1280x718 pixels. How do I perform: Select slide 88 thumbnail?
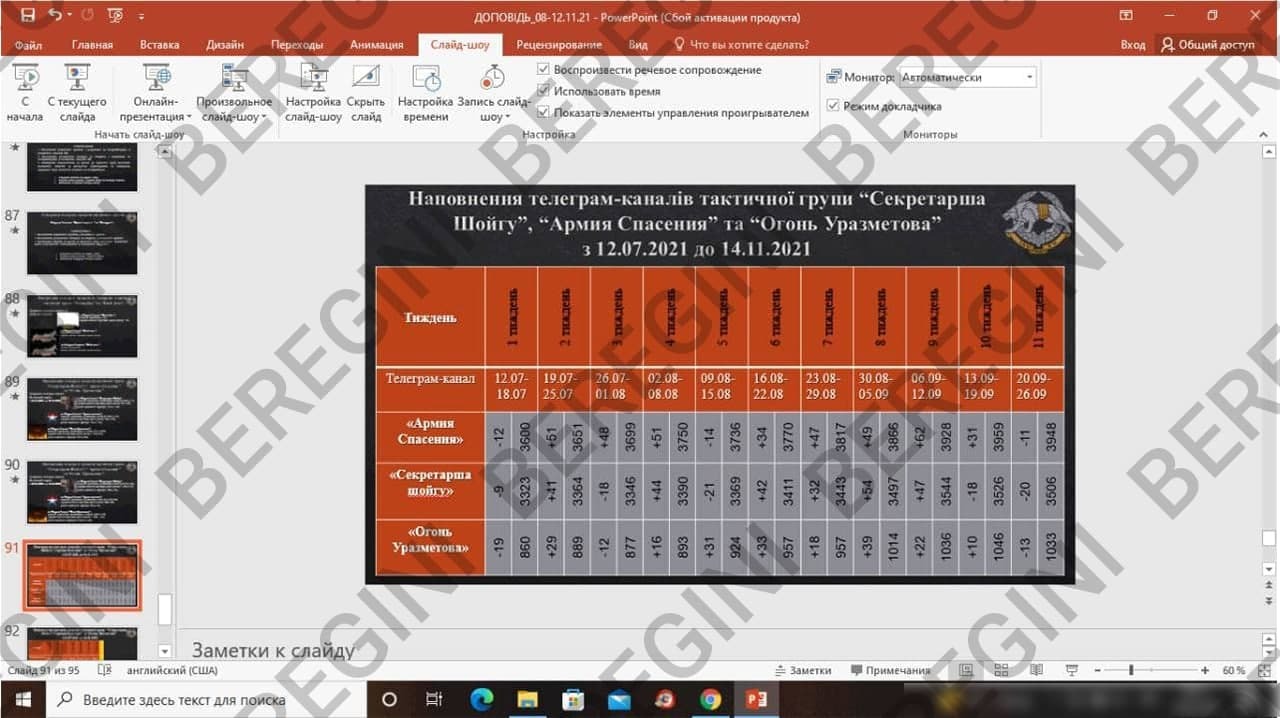pos(82,326)
